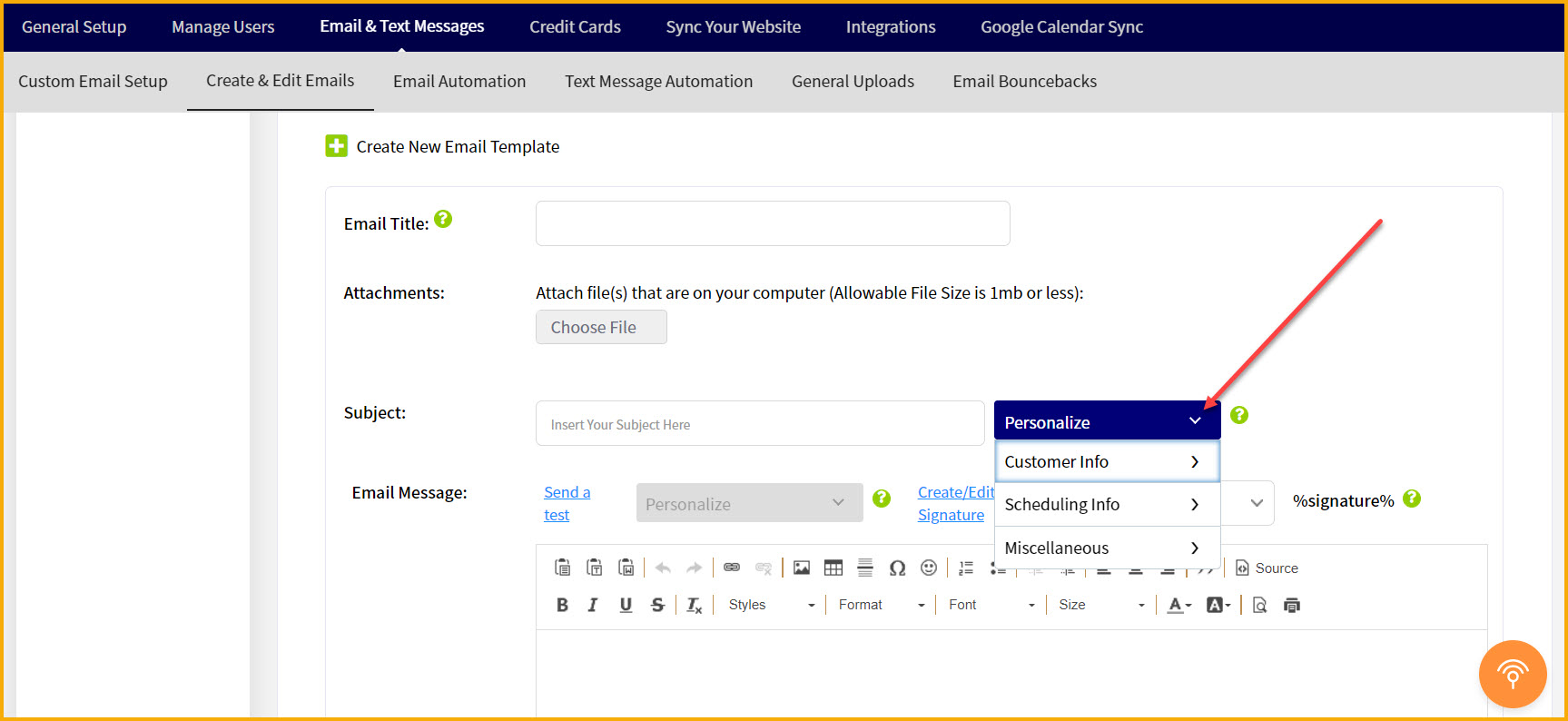Insert a horizontal line
This screenshot has width=1568, height=721.
tap(865, 568)
